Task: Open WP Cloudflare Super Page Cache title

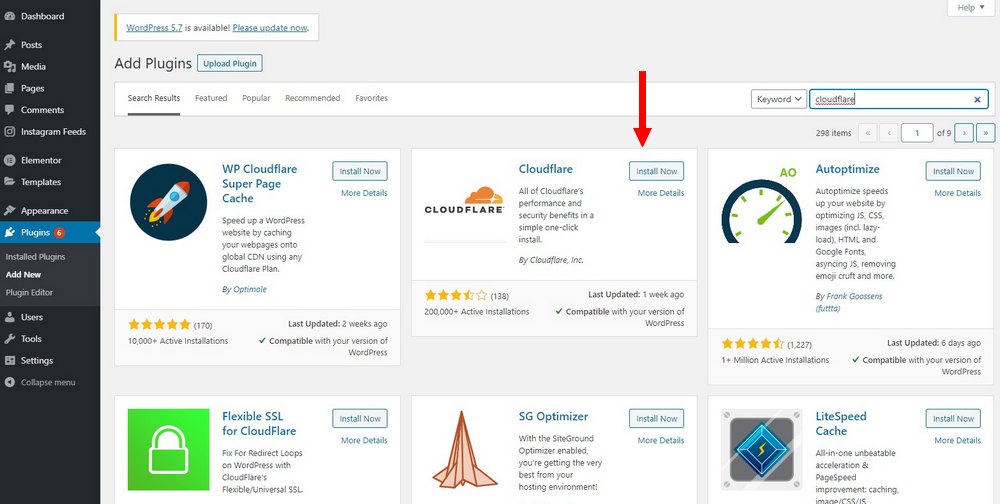Action: [x=260, y=184]
